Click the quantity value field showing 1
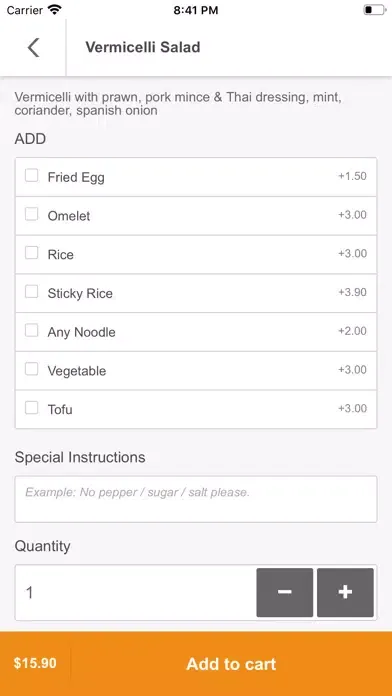 click(x=135, y=593)
